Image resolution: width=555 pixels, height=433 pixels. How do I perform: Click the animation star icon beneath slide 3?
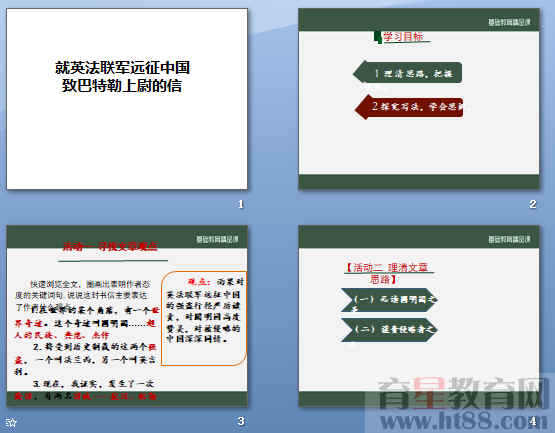tap(11, 422)
